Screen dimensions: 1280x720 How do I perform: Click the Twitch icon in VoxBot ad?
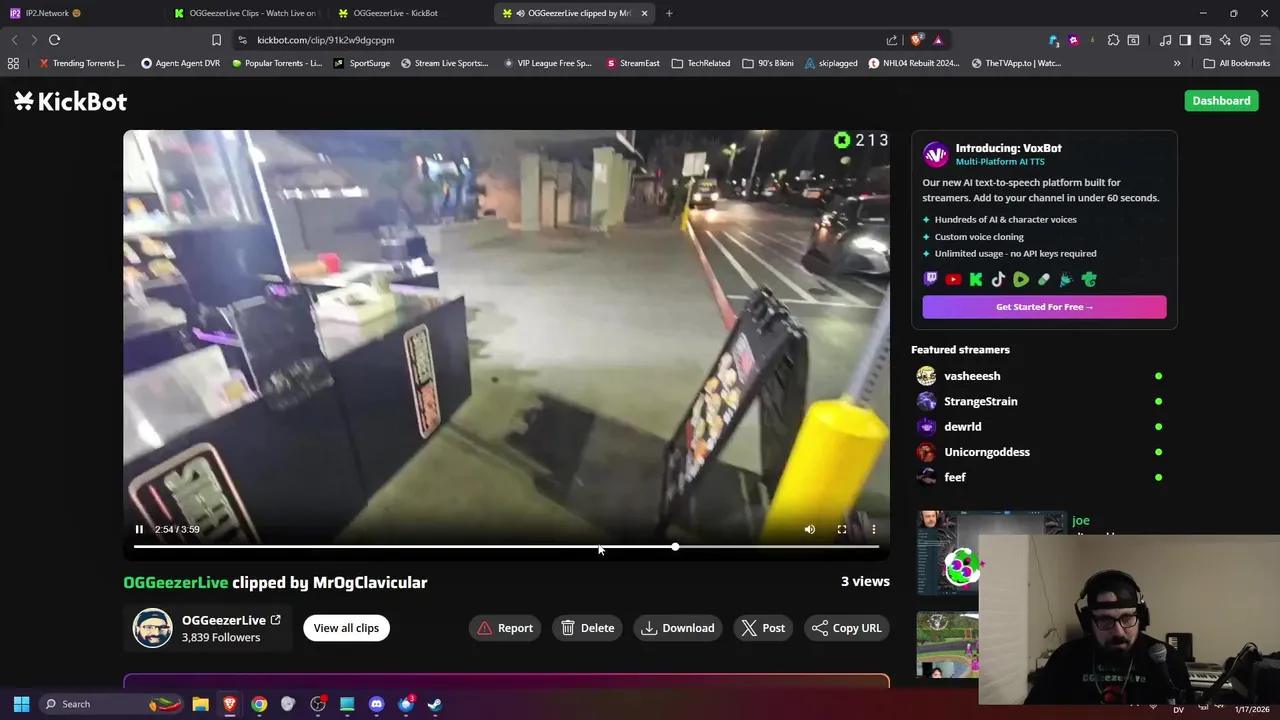pos(931,280)
